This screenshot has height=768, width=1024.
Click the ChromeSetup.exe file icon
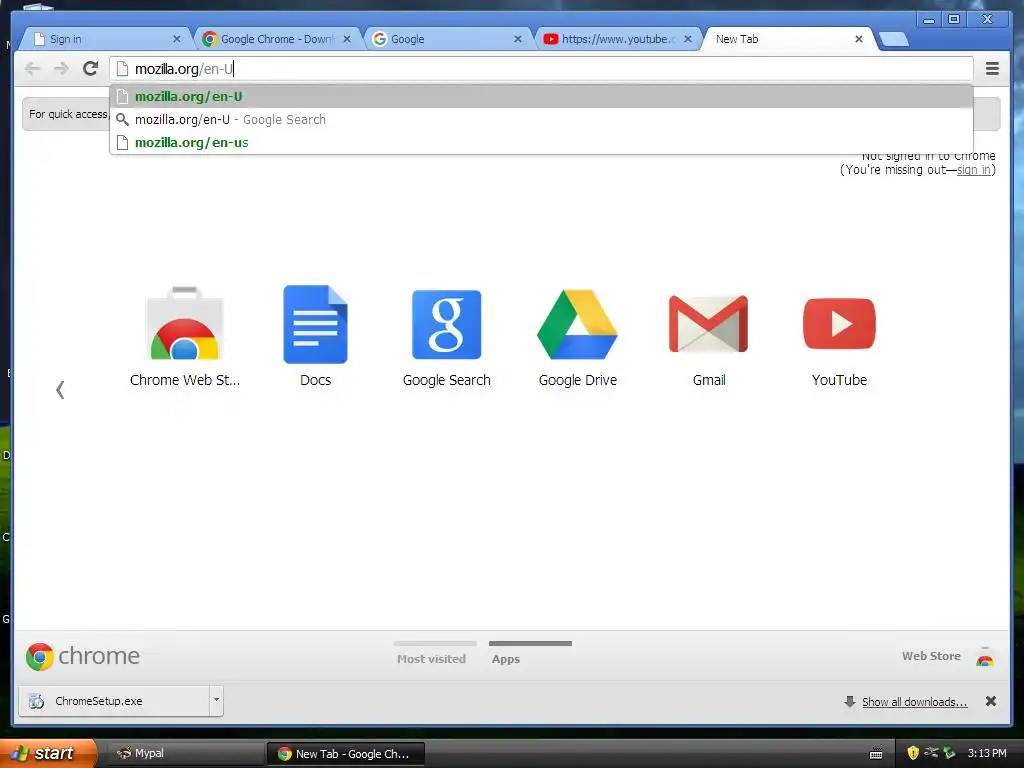click(37, 701)
